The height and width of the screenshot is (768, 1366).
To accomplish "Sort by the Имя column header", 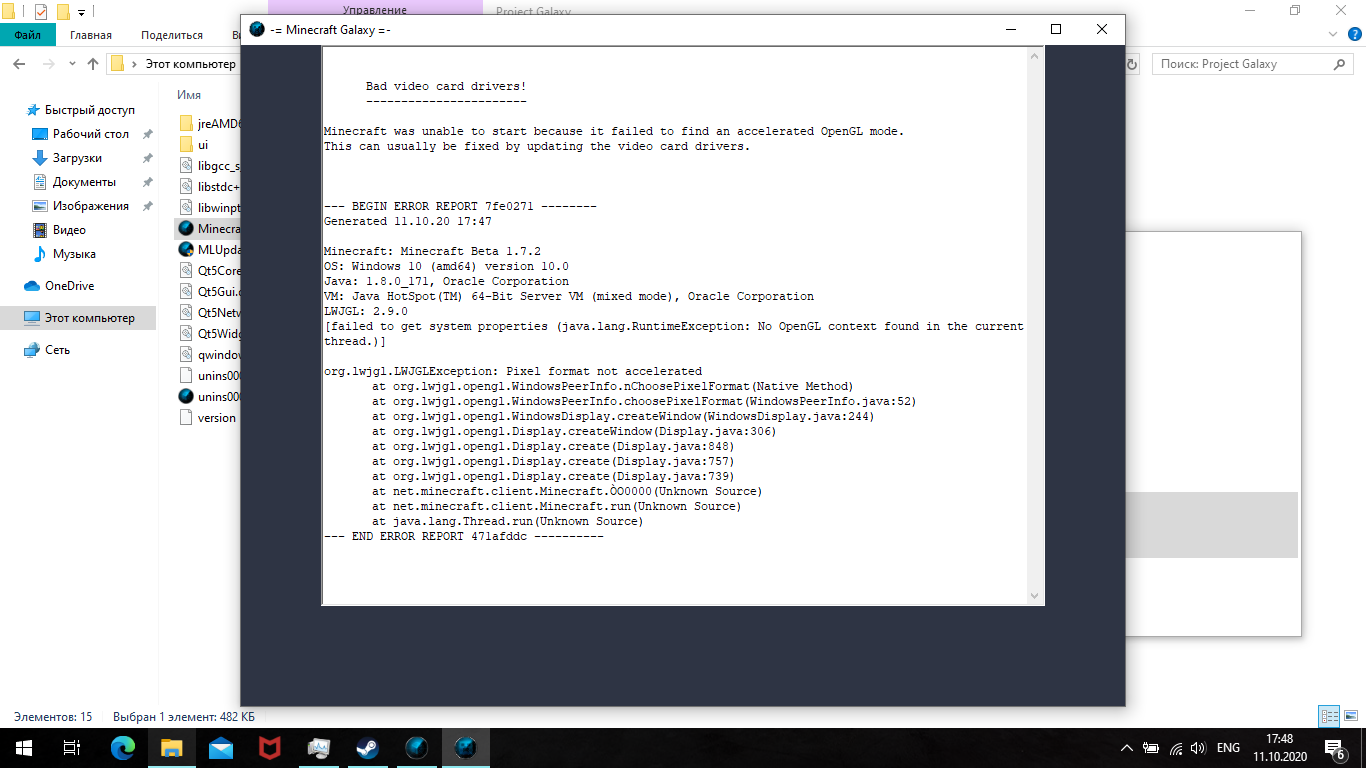I will [x=189, y=95].
